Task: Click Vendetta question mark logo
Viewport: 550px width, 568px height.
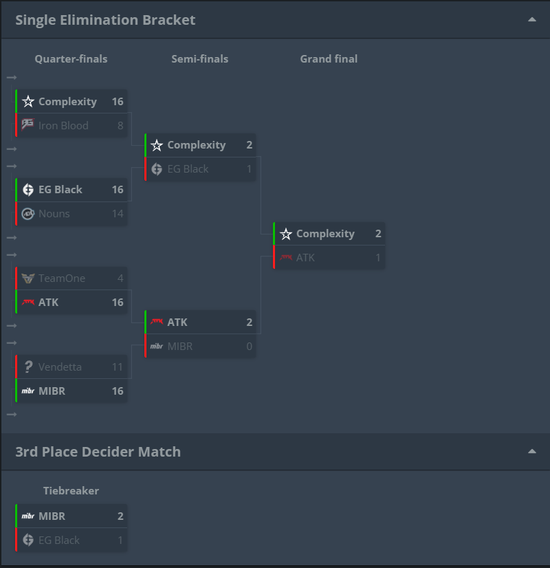Action: coord(28,367)
